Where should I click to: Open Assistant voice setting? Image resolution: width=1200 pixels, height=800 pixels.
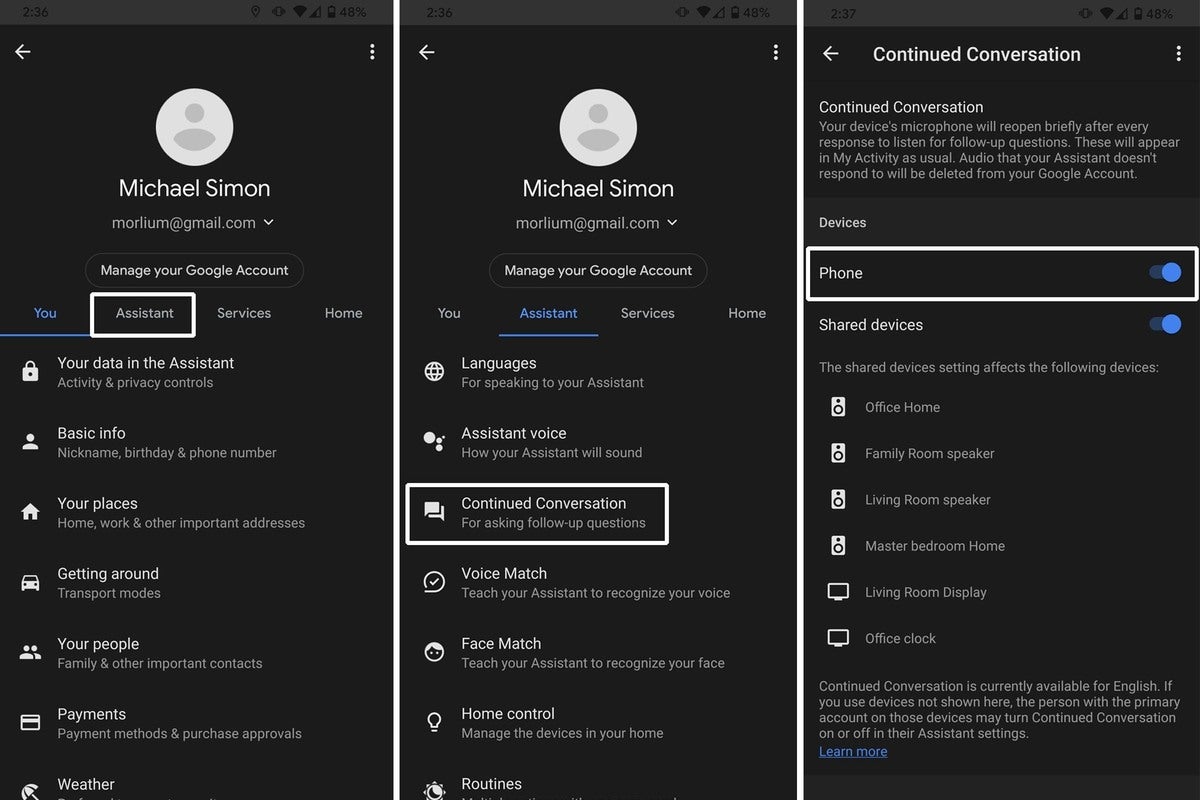[x=599, y=442]
